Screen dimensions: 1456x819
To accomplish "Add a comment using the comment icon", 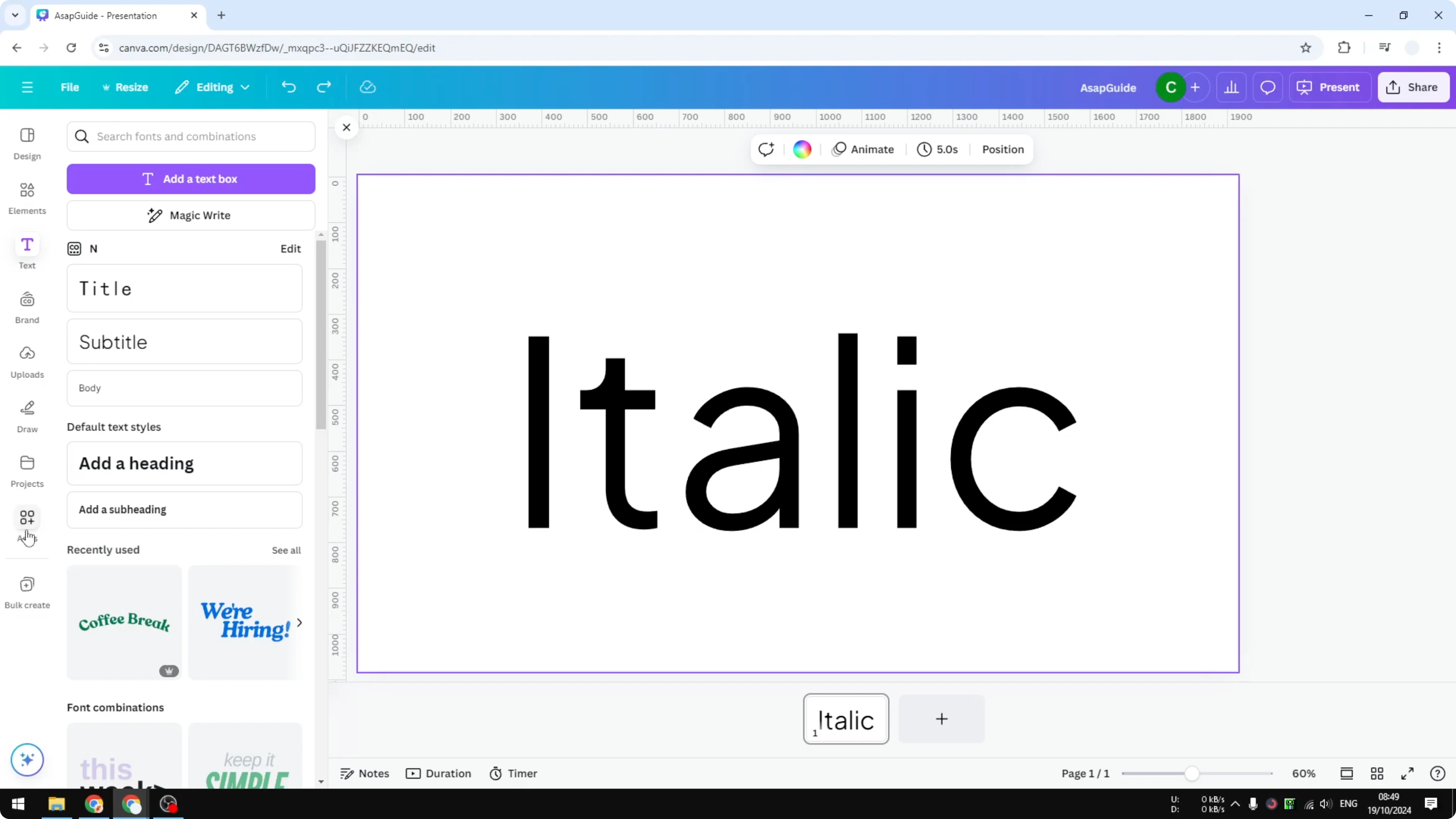I will (x=1268, y=87).
